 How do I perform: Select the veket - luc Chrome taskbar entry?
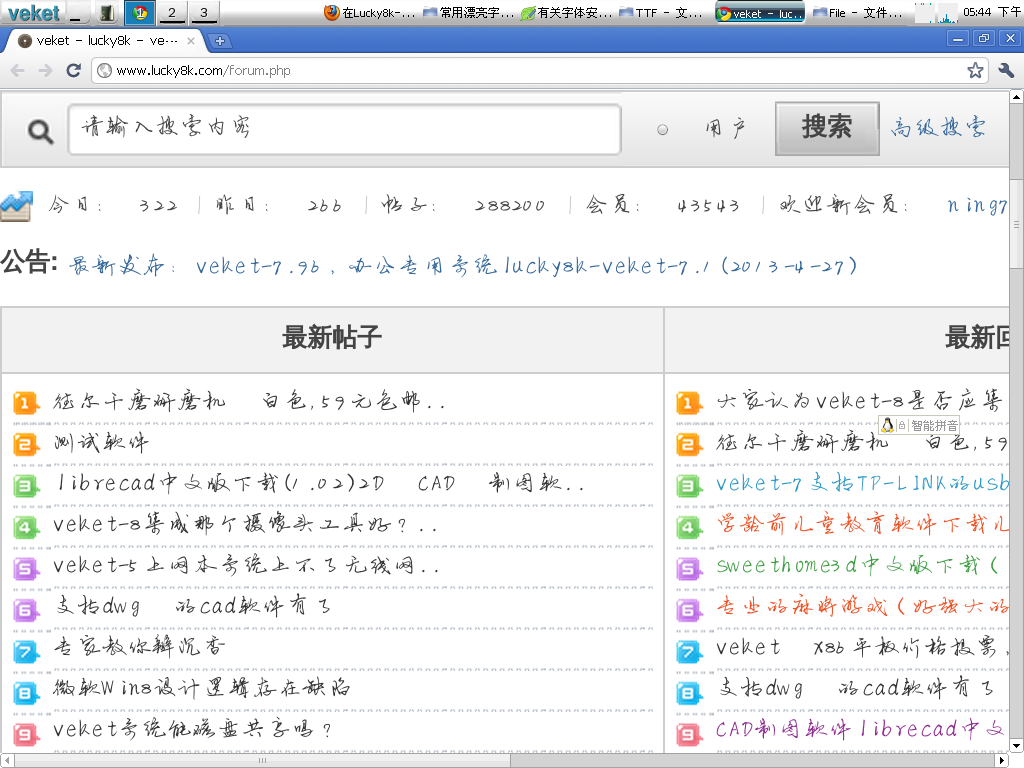[x=760, y=12]
